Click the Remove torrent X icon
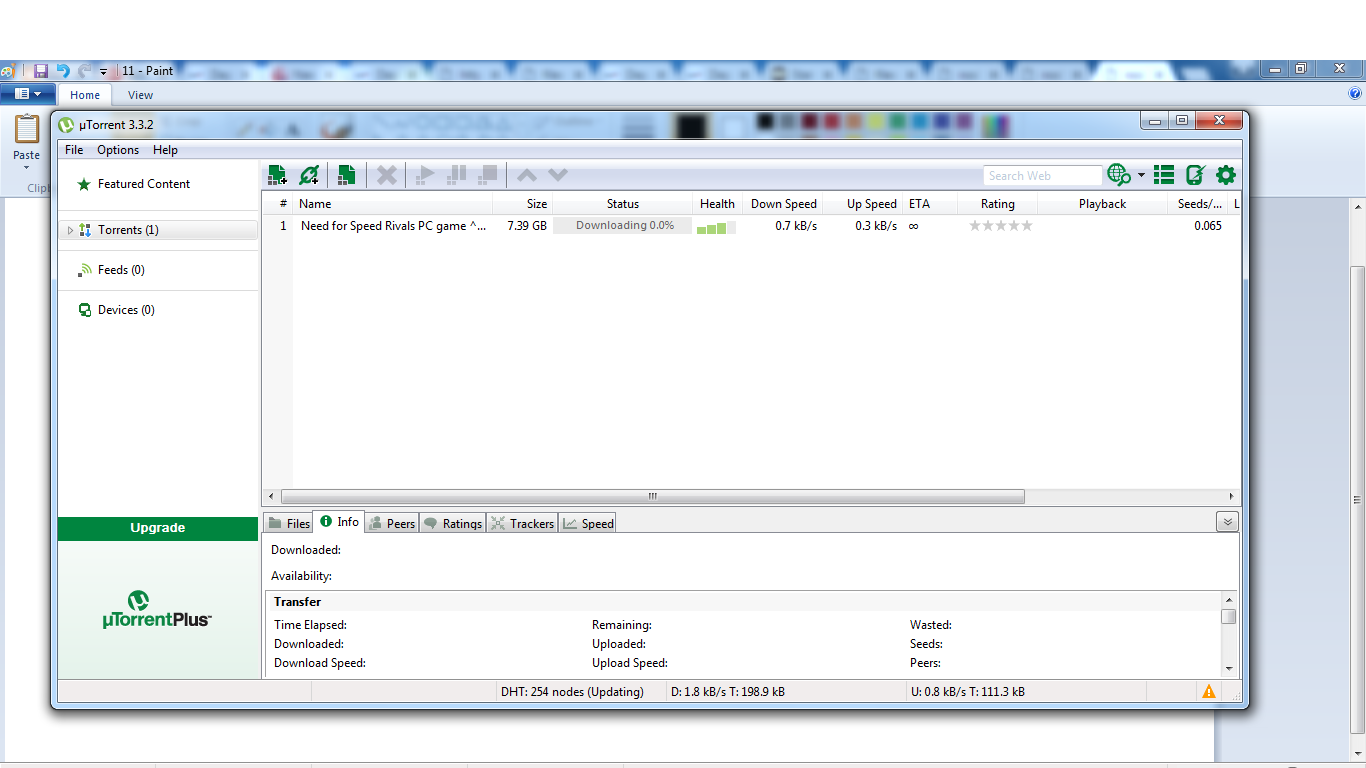The image size is (1366, 768). (386, 175)
